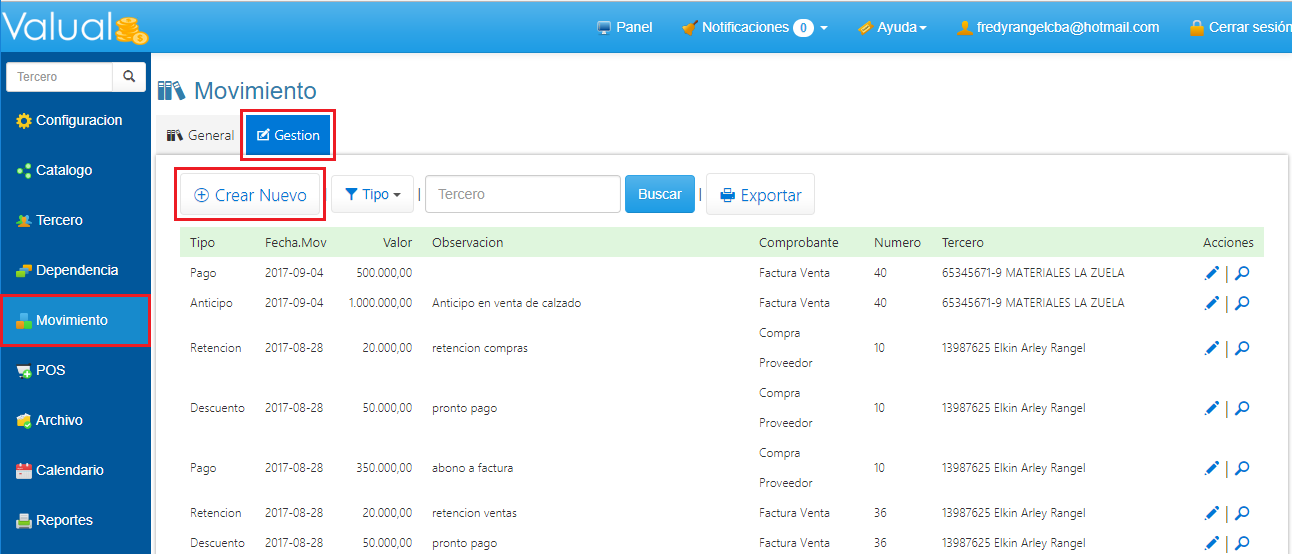Switch to the General tab
The image size is (1292, 554).
click(200, 135)
